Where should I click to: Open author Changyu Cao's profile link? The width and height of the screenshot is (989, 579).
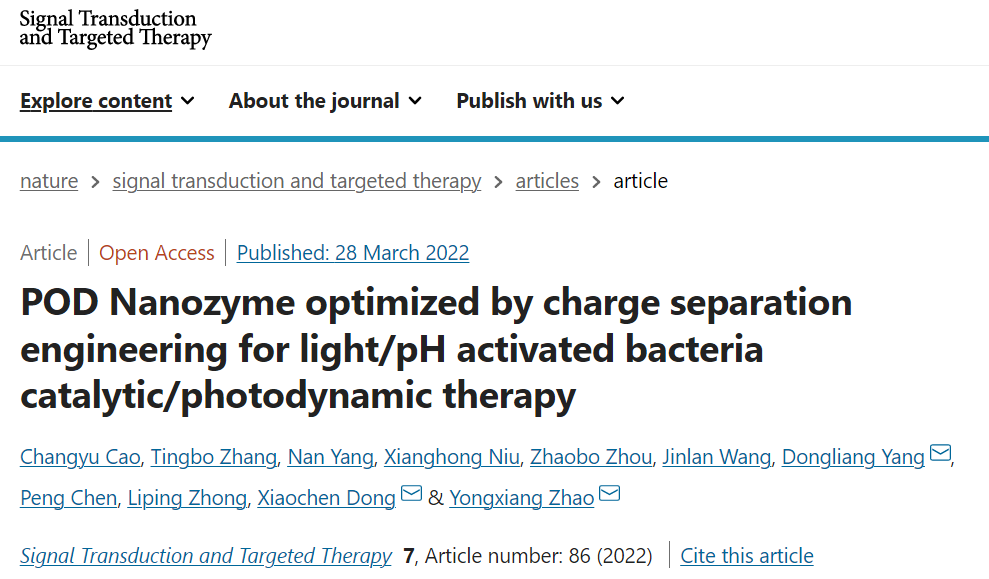(x=80, y=457)
